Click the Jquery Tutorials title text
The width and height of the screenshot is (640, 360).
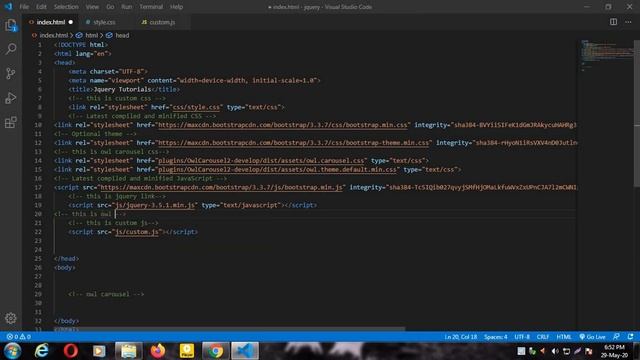click(x=122, y=89)
